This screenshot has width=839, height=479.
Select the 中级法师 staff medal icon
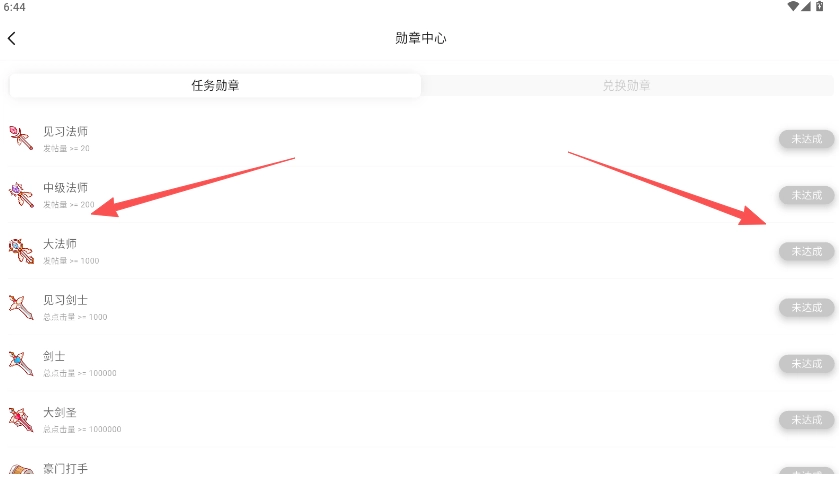(x=21, y=194)
